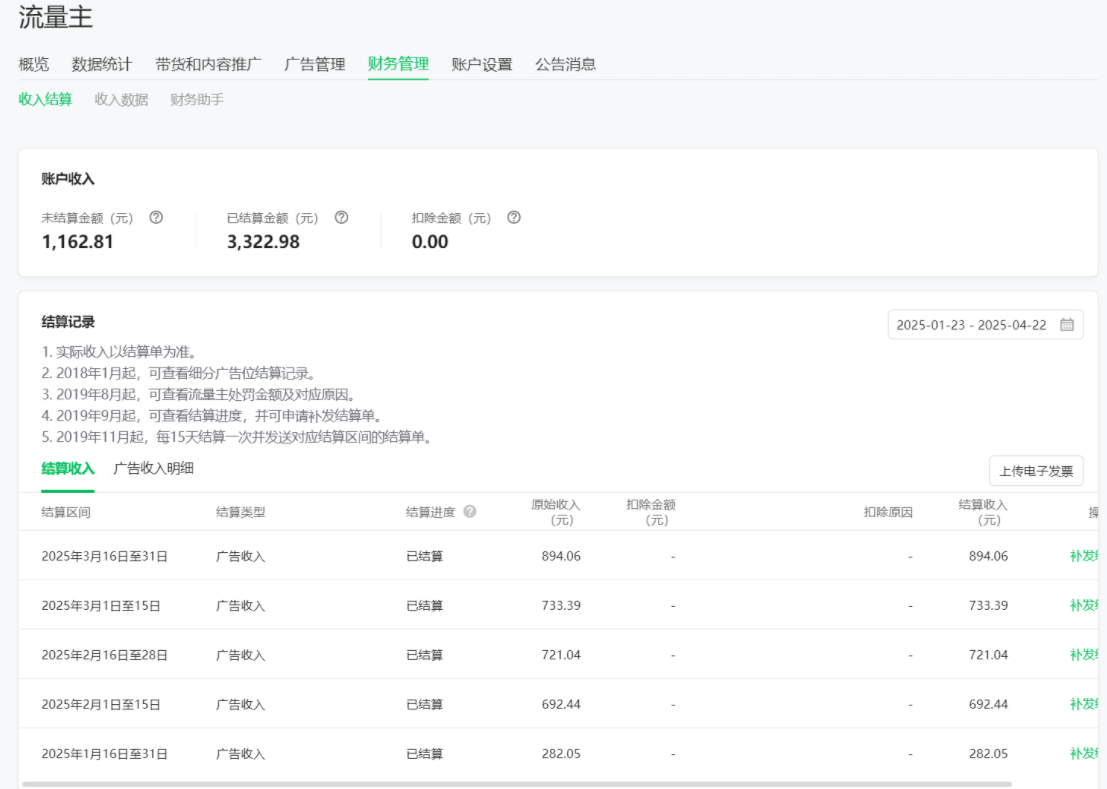Click original income 282.05 cell
The height and width of the screenshot is (789, 1107).
point(561,754)
